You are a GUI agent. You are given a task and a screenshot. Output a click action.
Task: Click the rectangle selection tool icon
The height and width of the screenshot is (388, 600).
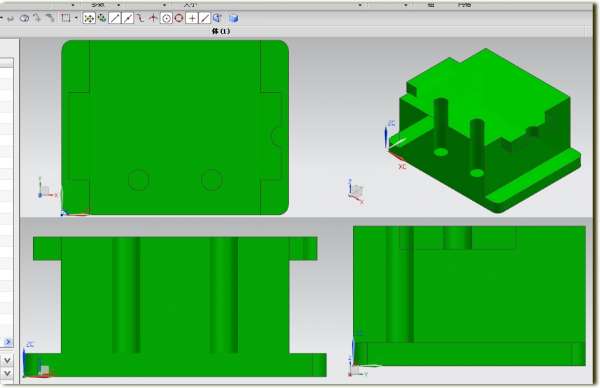coord(66,18)
